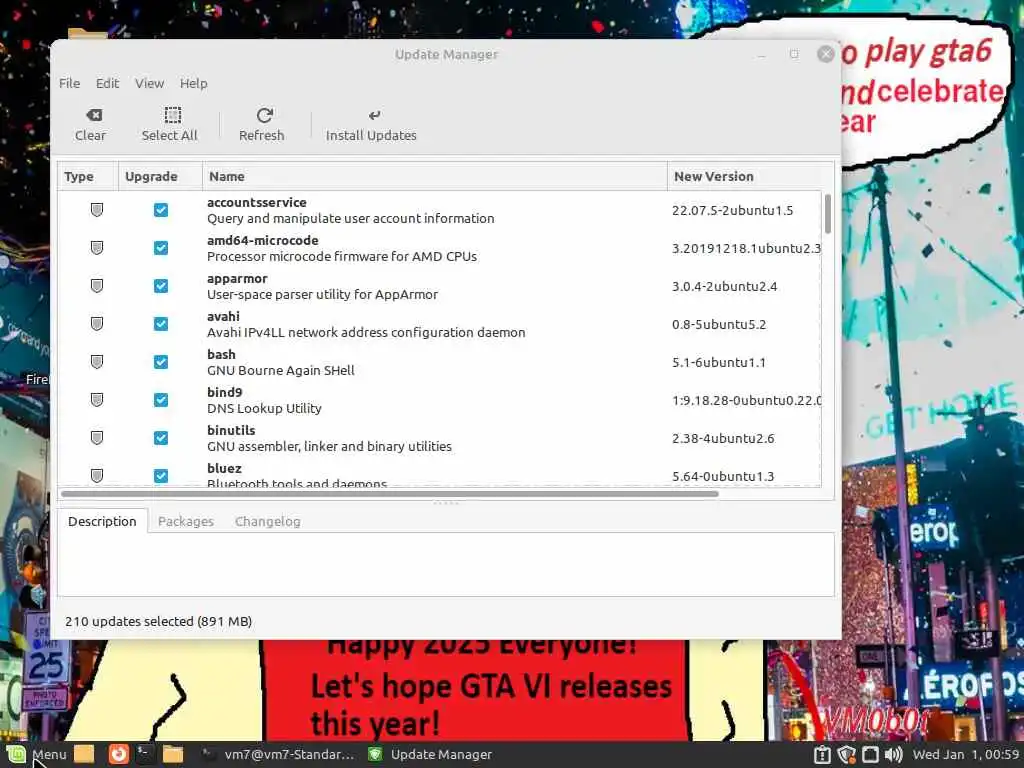Image resolution: width=1024 pixels, height=768 pixels.
Task: Click the shield type icon for bind9
Action: tap(97, 399)
